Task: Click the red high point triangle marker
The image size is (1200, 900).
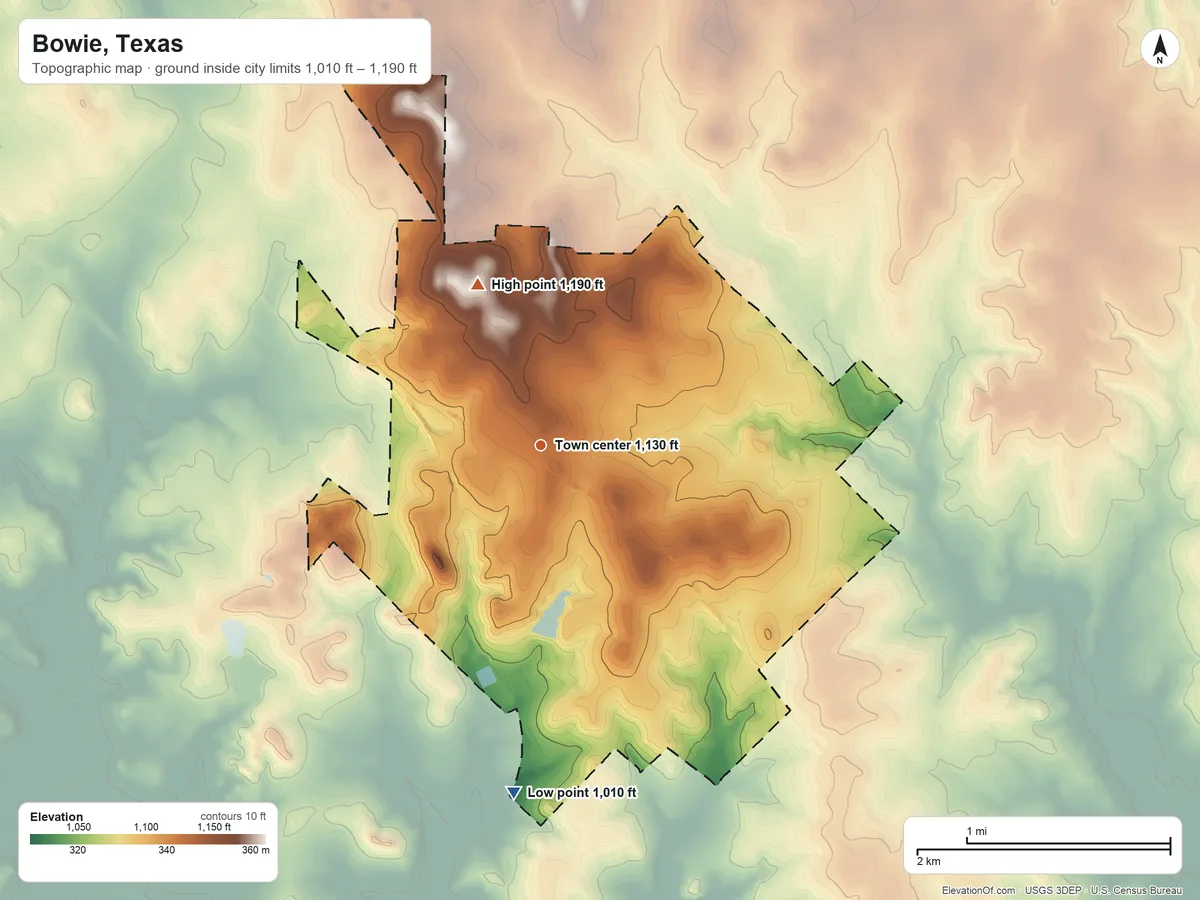Action: tap(477, 285)
